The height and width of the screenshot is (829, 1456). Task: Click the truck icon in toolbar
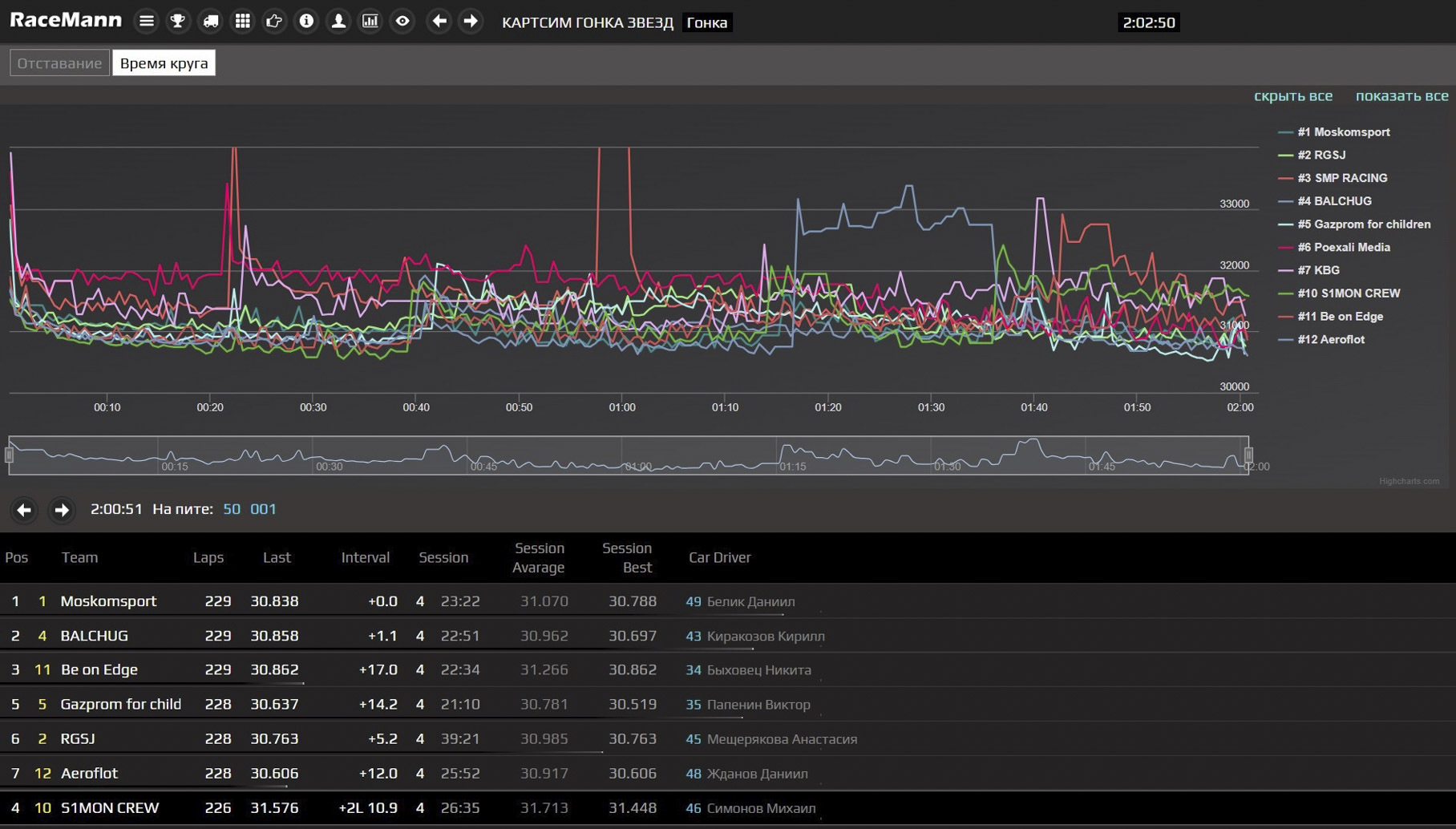click(x=210, y=22)
